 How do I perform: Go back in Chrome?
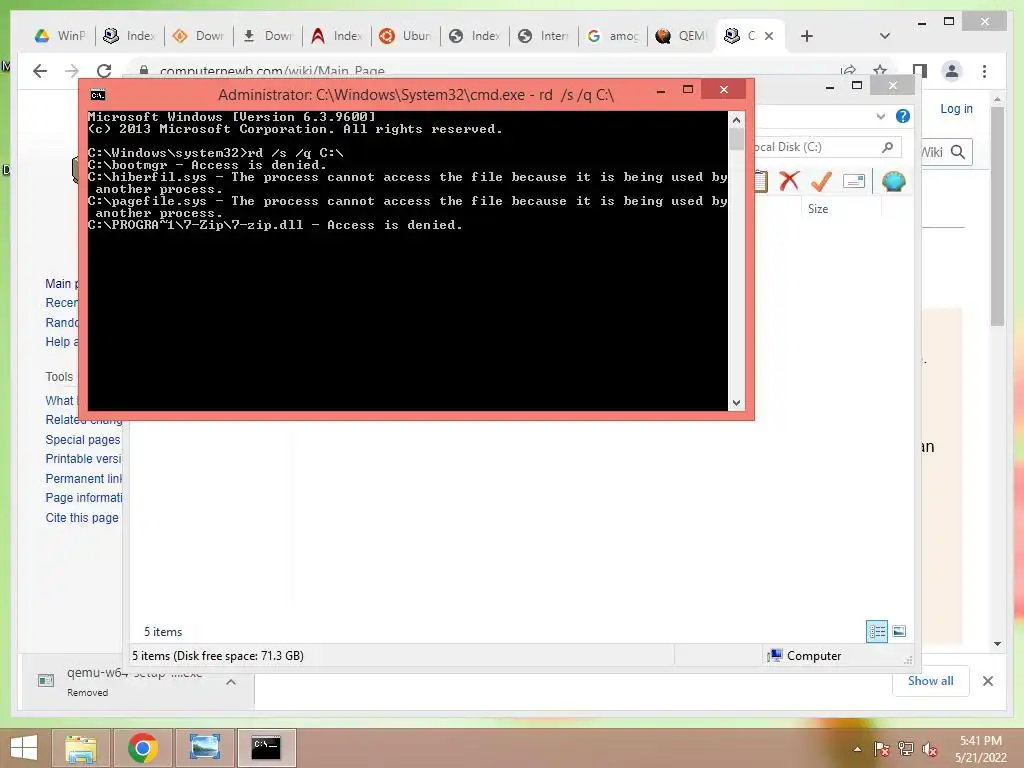click(x=40, y=71)
